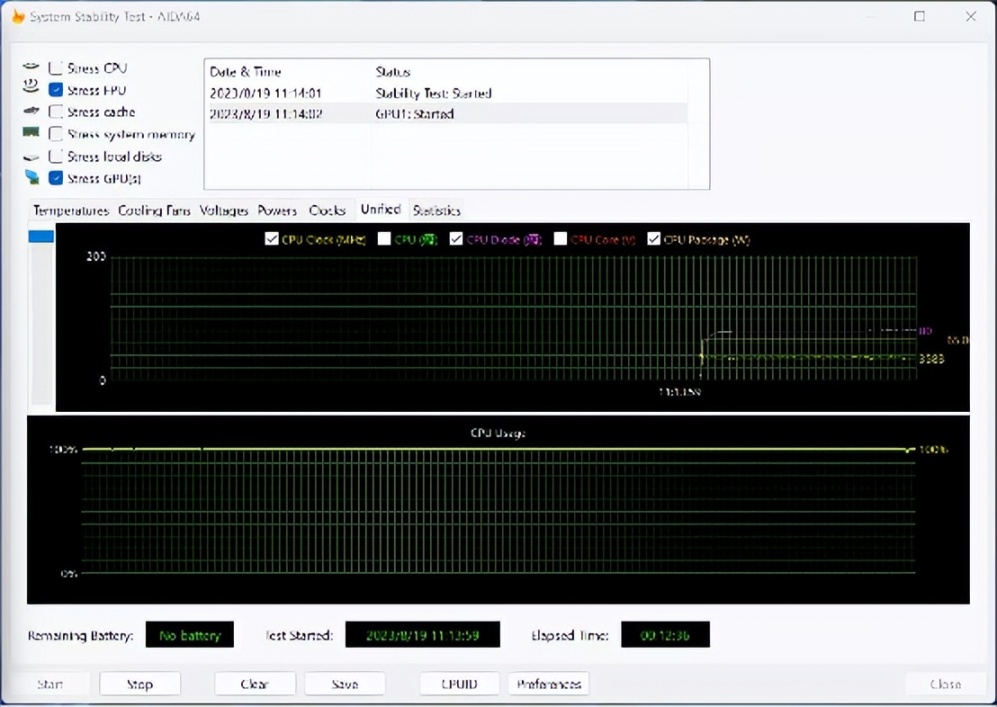Open the Preferences dialog

coord(549,684)
